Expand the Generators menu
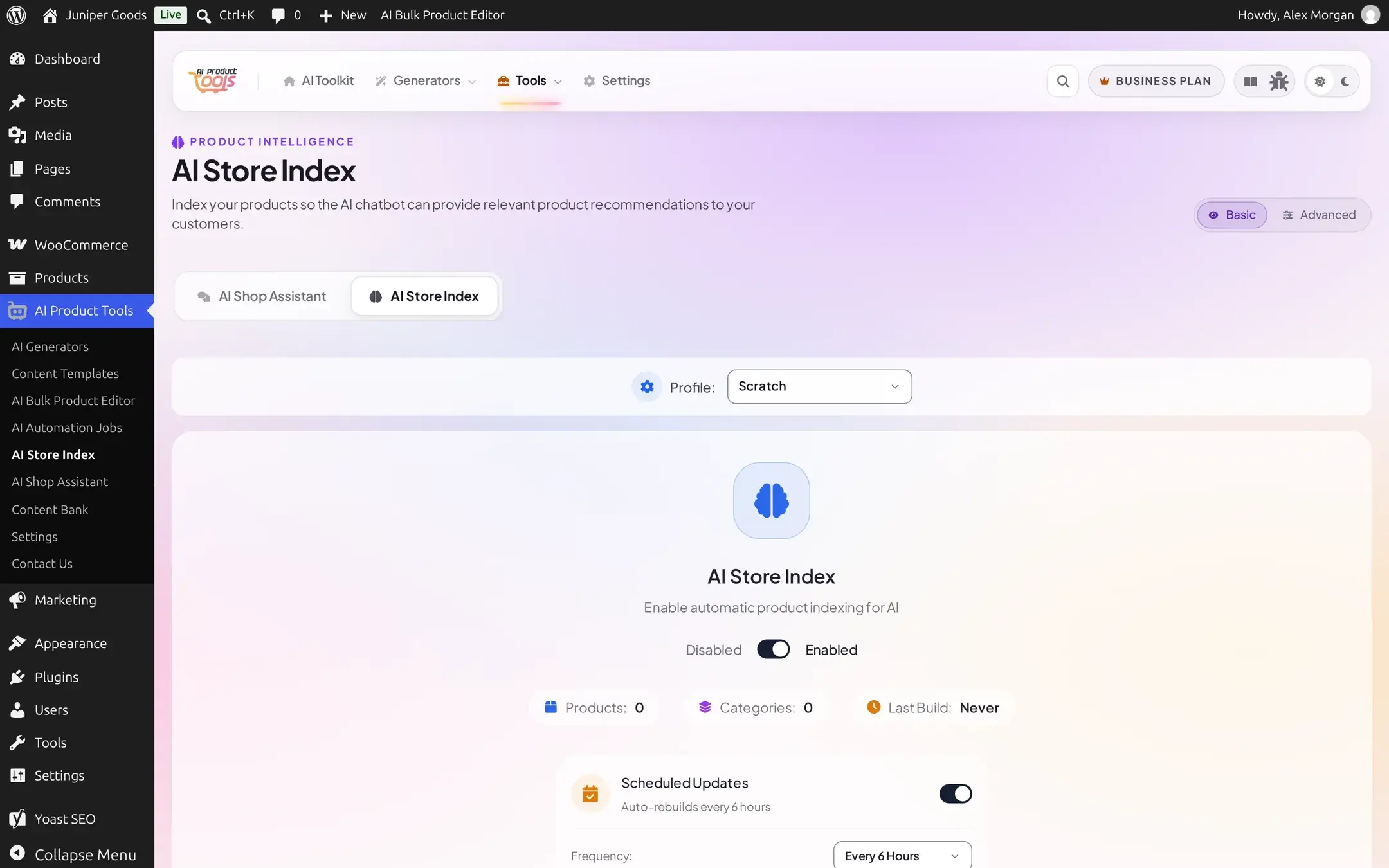This screenshot has height=868, width=1389. coord(426,80)
